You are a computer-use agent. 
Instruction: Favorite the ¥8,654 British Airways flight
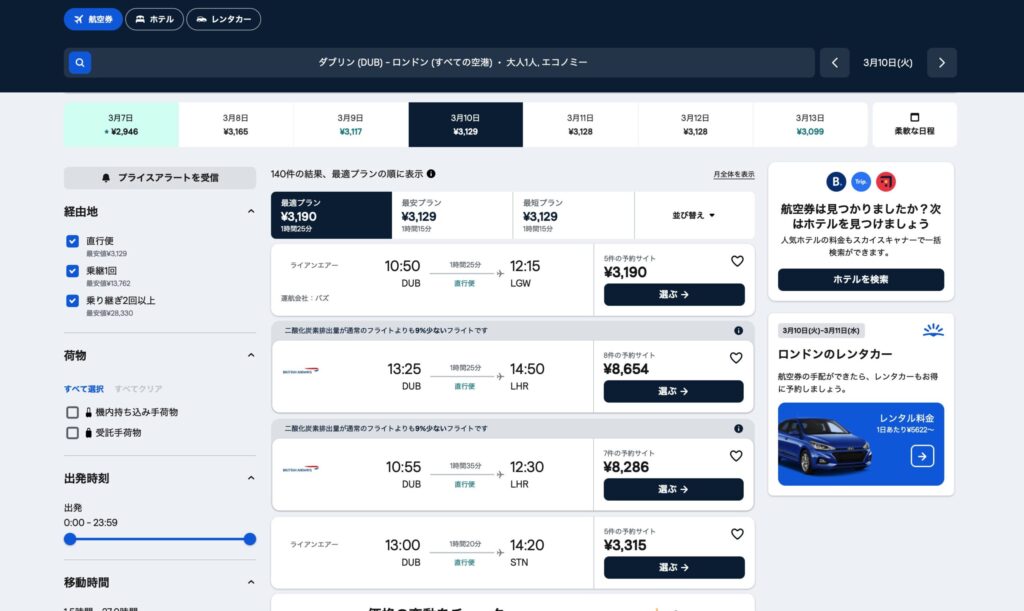737,358
